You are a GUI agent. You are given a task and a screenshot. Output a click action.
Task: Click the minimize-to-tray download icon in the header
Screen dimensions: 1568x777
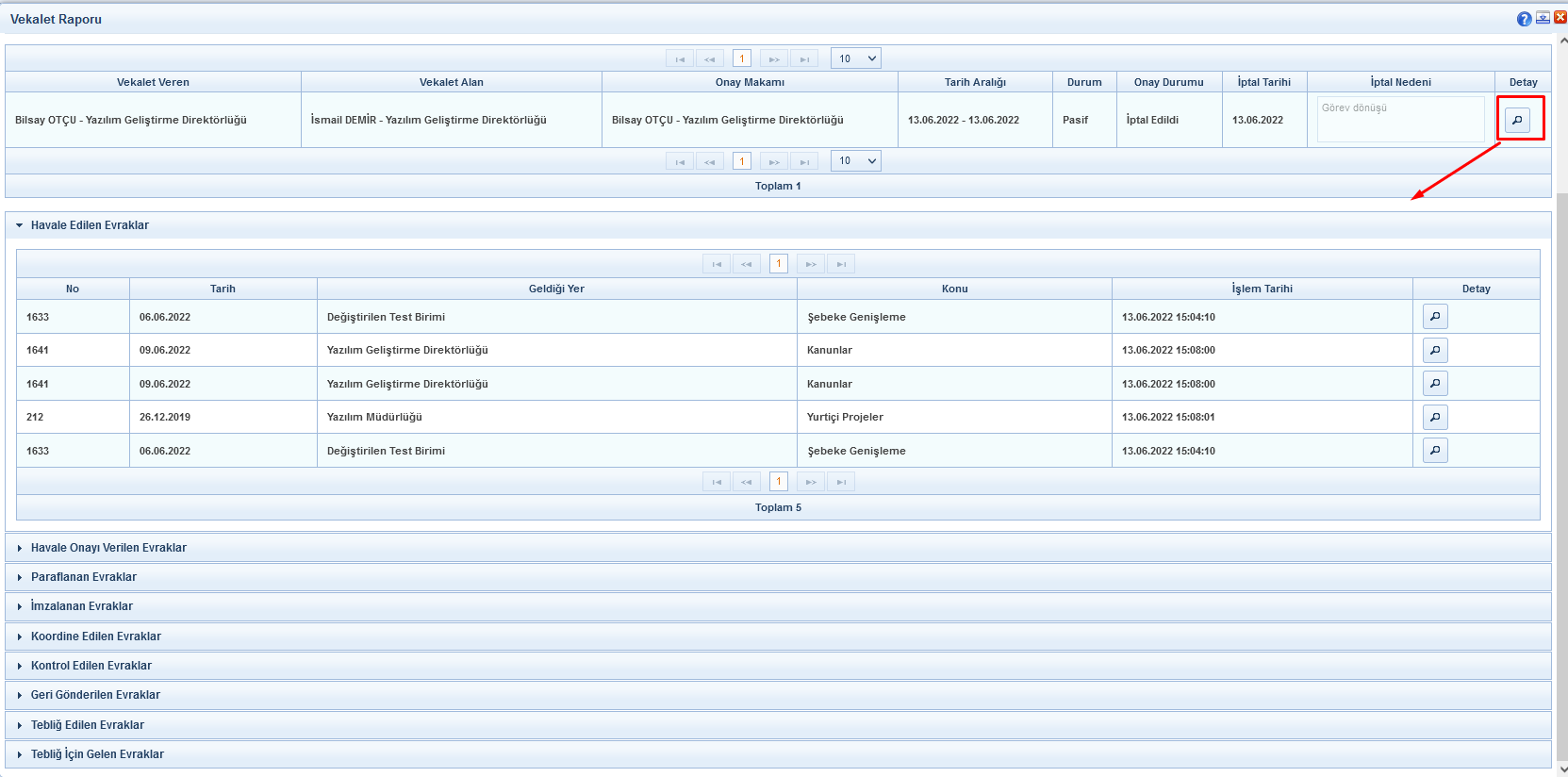coord(1543,18)
